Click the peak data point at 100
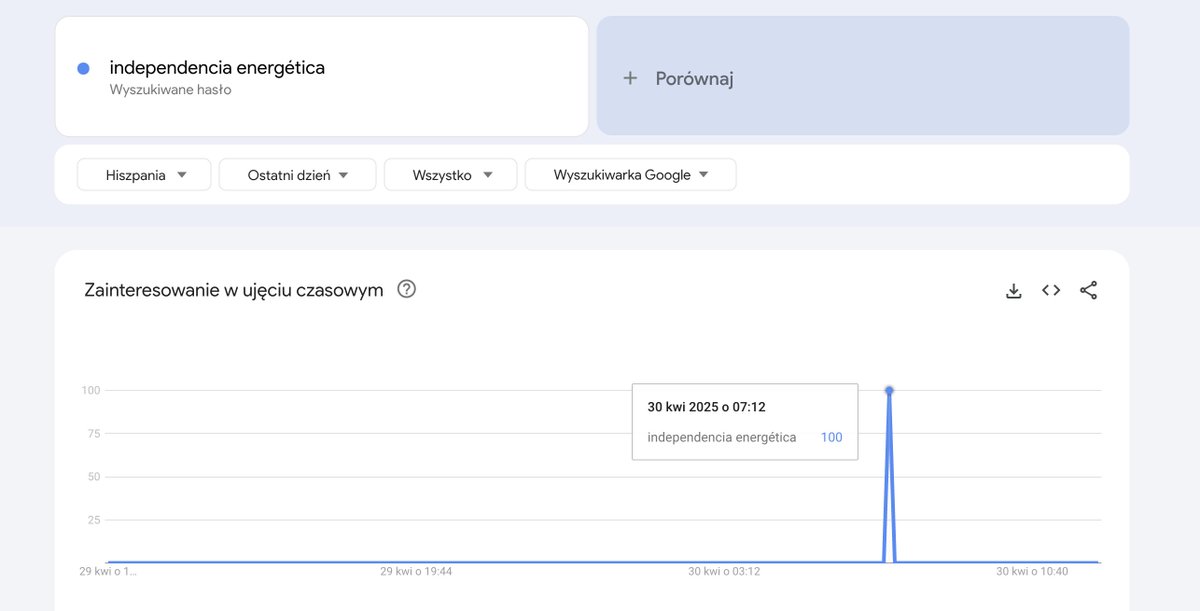 click(x=889, y=390)
